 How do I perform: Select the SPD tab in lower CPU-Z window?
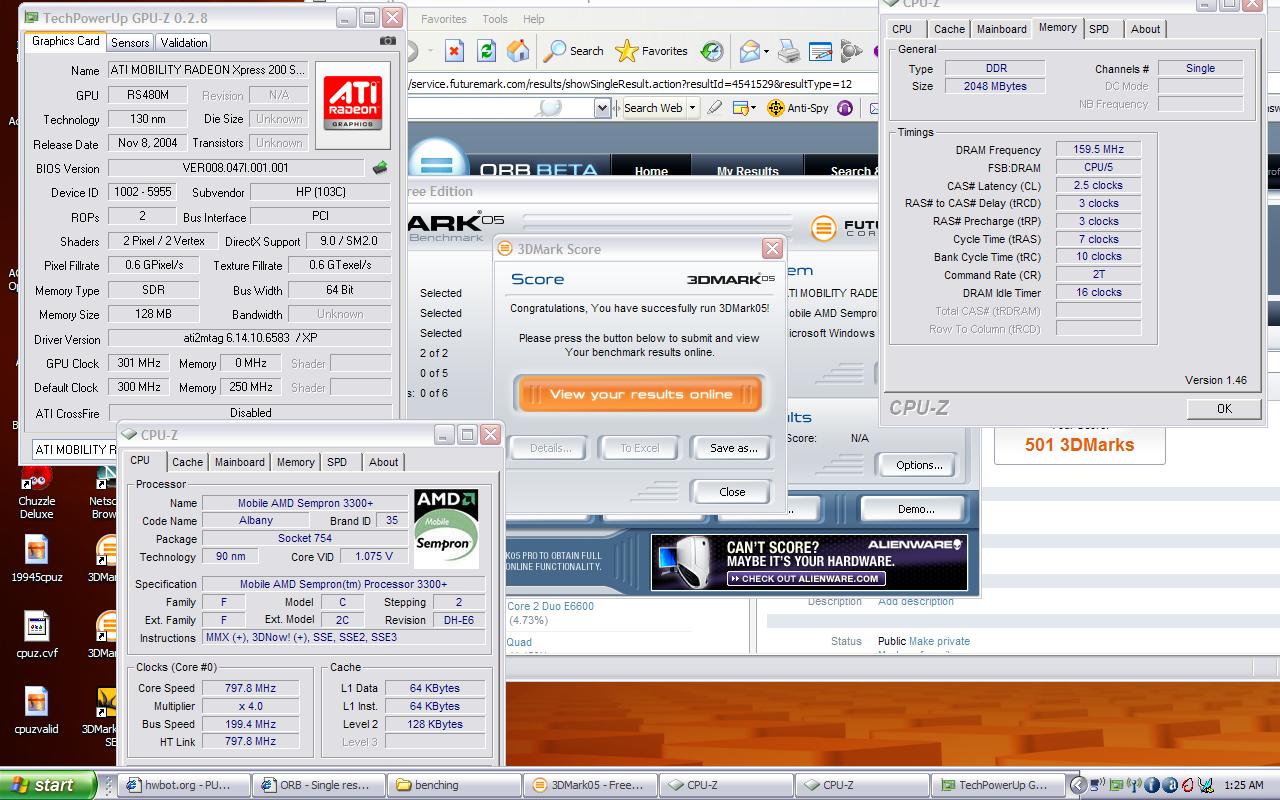click(337, 462)
